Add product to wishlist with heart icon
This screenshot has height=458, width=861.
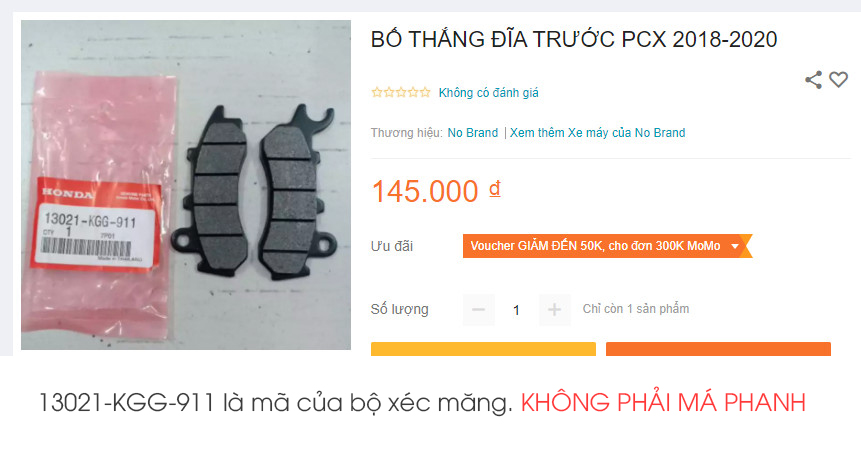coord(838,80)
